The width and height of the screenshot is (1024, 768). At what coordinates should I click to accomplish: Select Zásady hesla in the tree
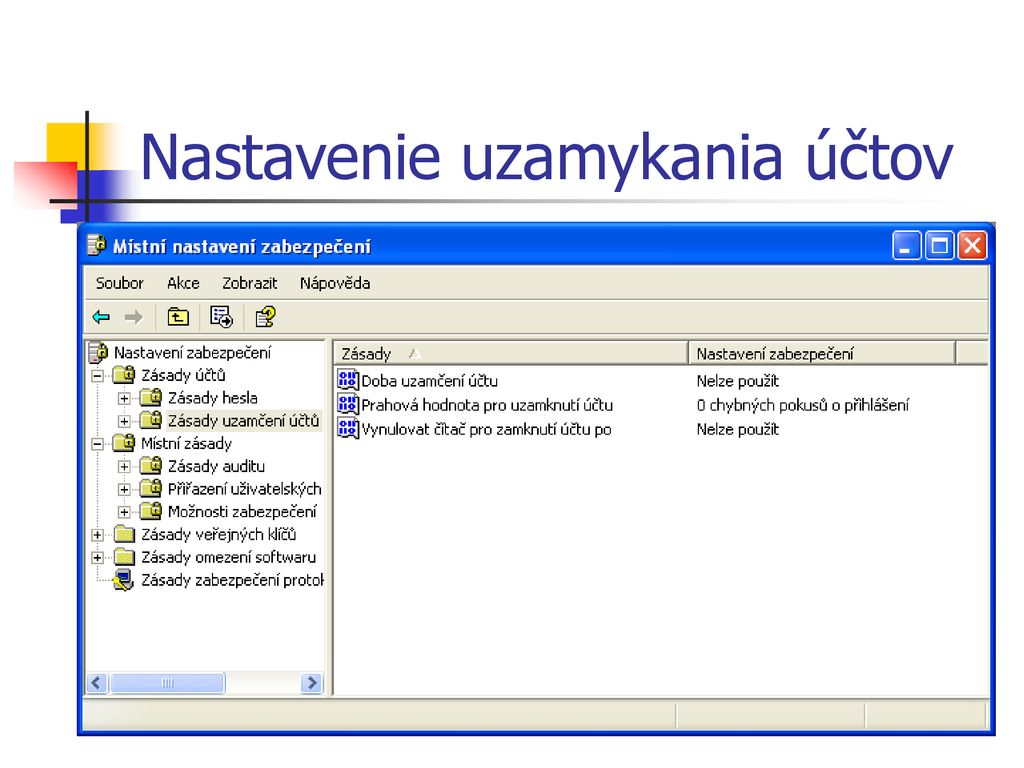coord(212,398)
